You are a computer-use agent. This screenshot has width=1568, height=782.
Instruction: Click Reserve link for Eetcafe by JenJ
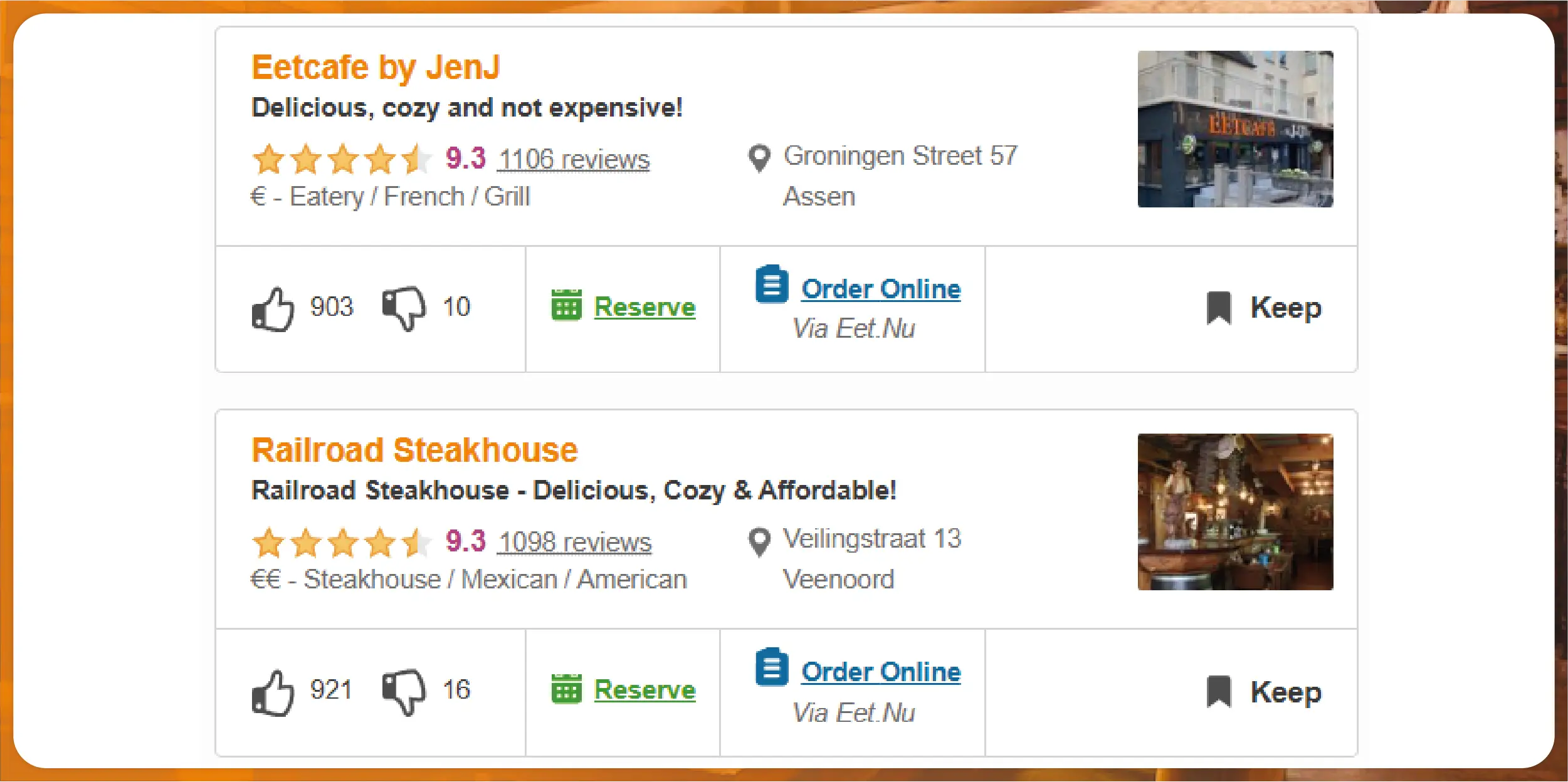click(645, 307)
